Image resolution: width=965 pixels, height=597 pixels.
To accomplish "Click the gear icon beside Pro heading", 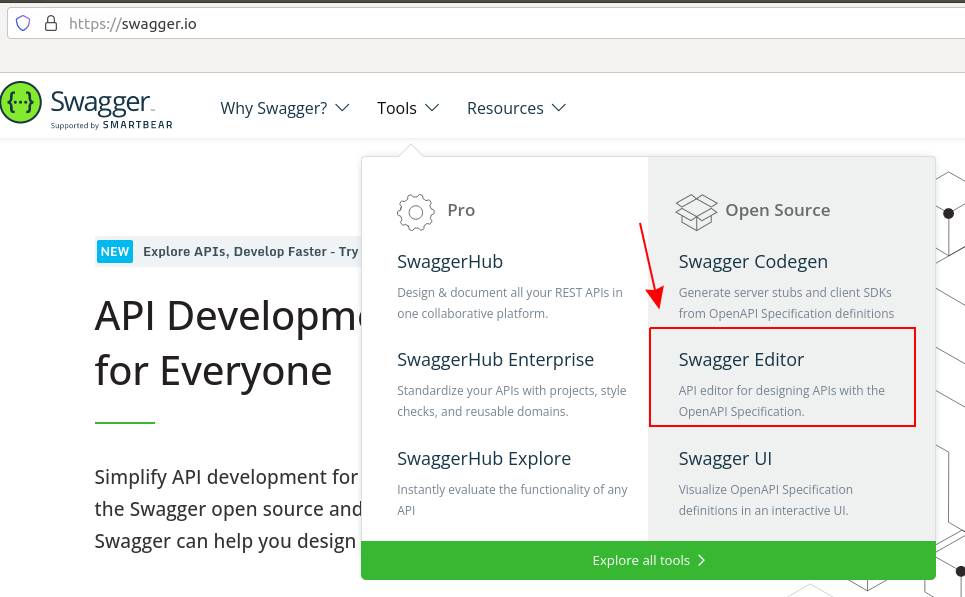I will click(x=415, y=211).
